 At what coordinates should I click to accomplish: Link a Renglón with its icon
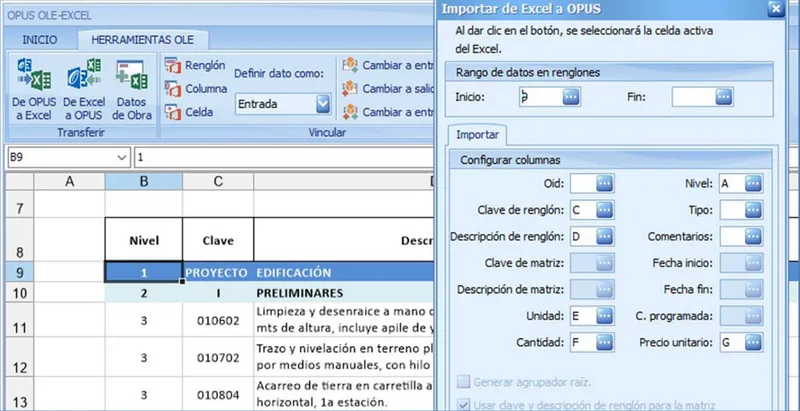coord(173,66)
